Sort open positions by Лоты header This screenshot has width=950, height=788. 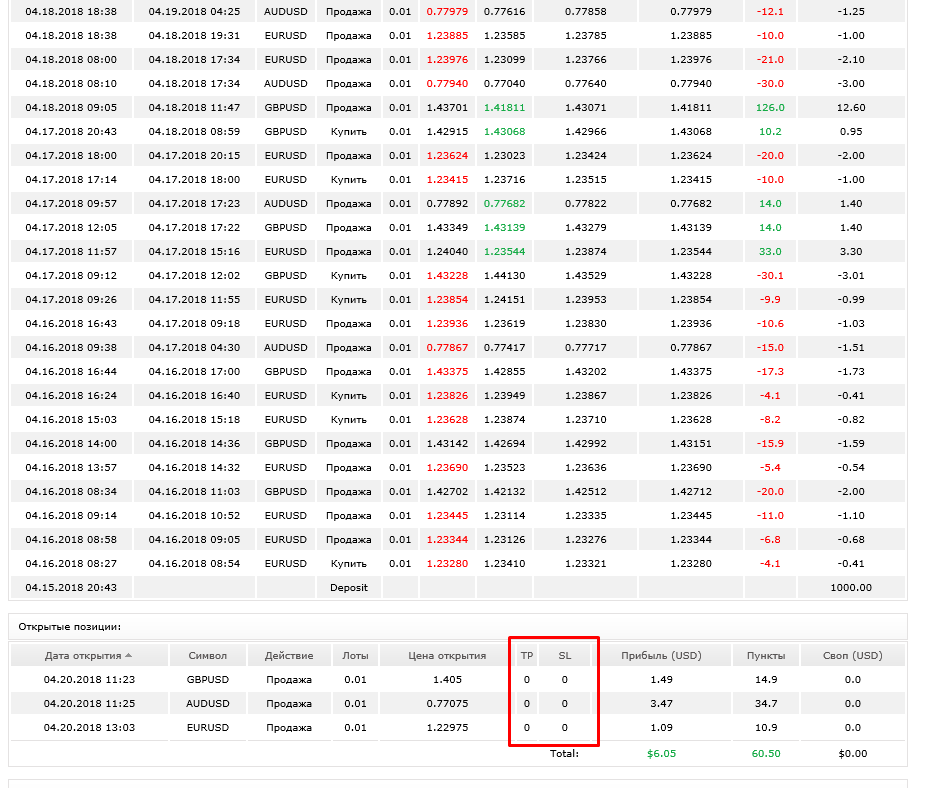355,655
